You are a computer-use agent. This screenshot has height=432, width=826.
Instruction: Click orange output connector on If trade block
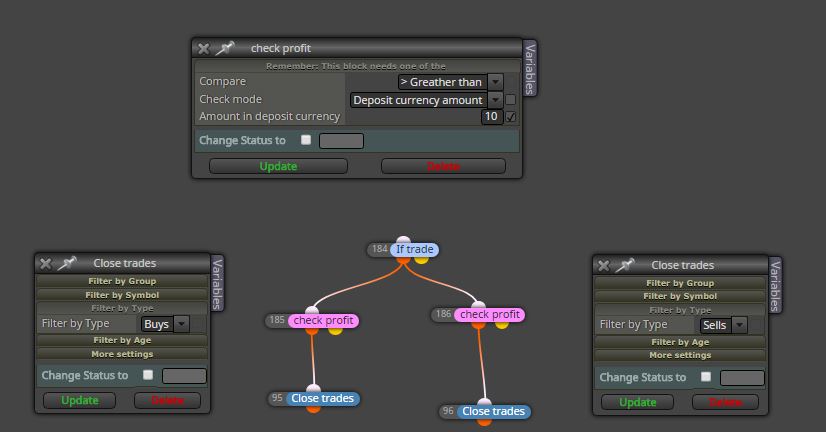404,260
